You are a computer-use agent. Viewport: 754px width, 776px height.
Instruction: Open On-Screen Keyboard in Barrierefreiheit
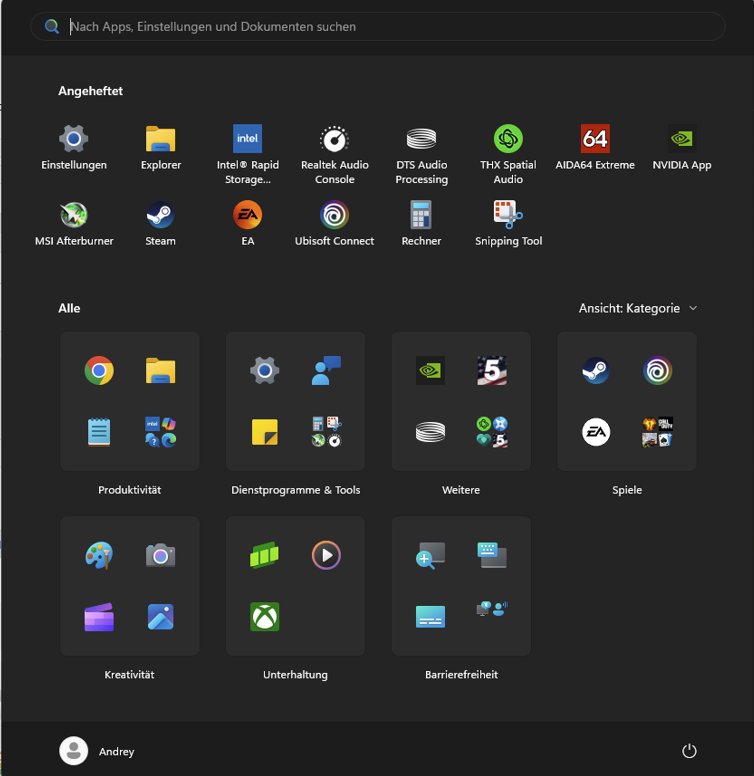coord(492,555)
